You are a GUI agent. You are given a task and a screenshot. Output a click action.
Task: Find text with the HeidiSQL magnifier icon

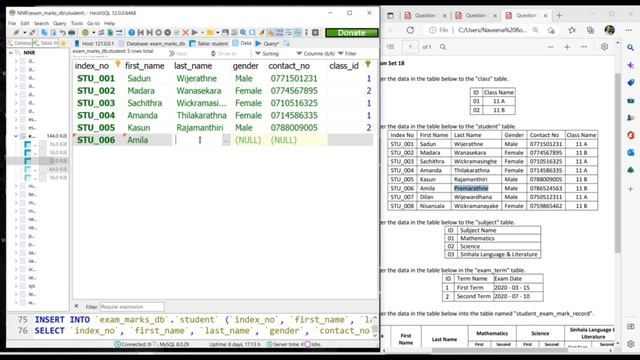[x=243, y=33]
